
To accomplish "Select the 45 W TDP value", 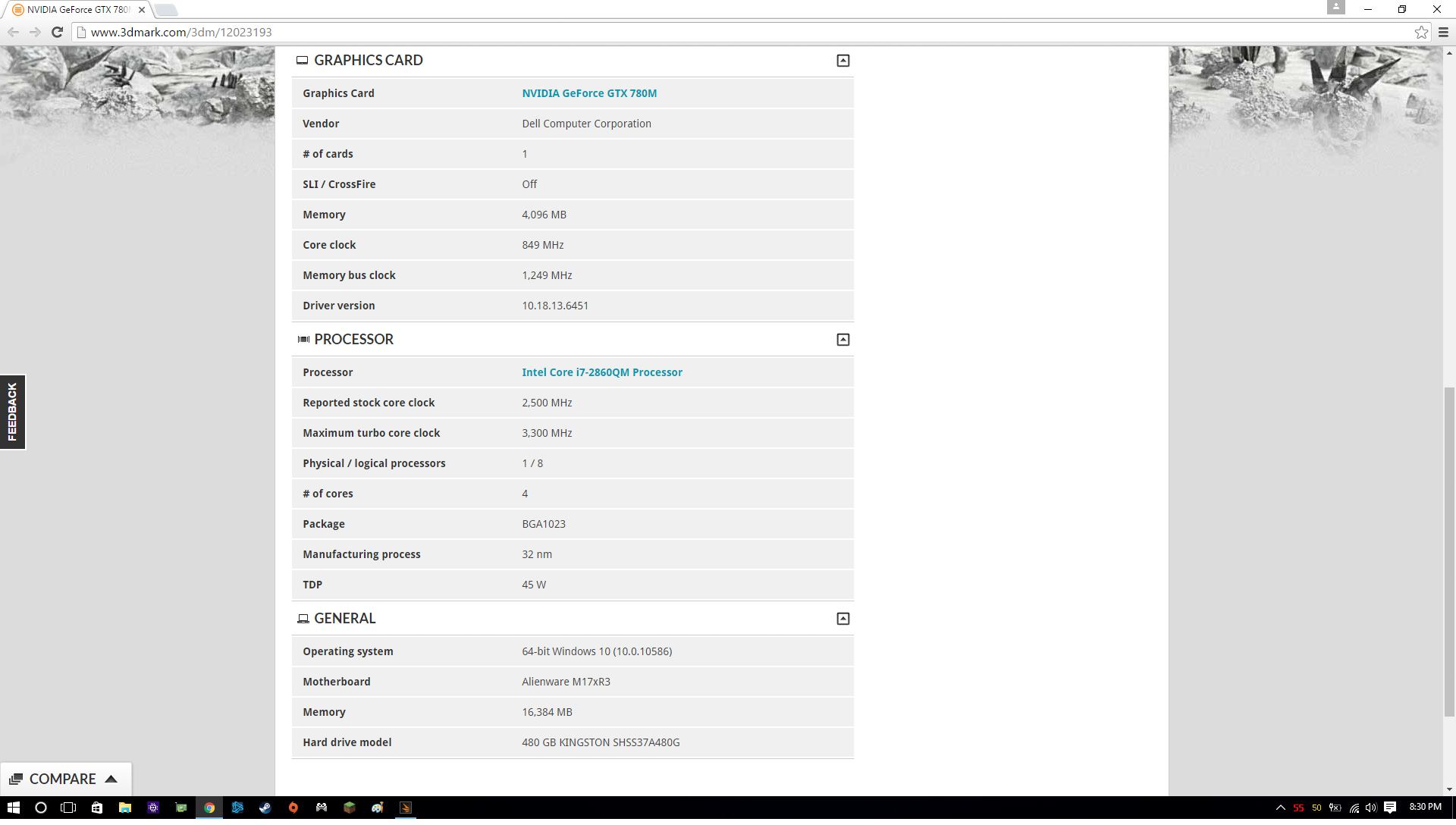I will click(x=534, y=585).
